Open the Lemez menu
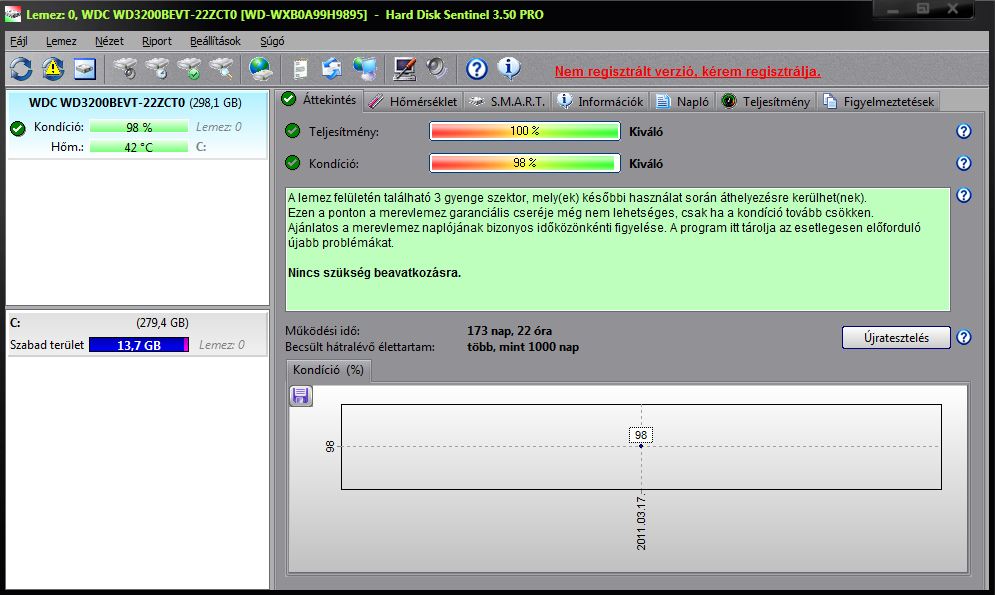The width and height of the screenshot is (995, 595). (x=61, y=41)
